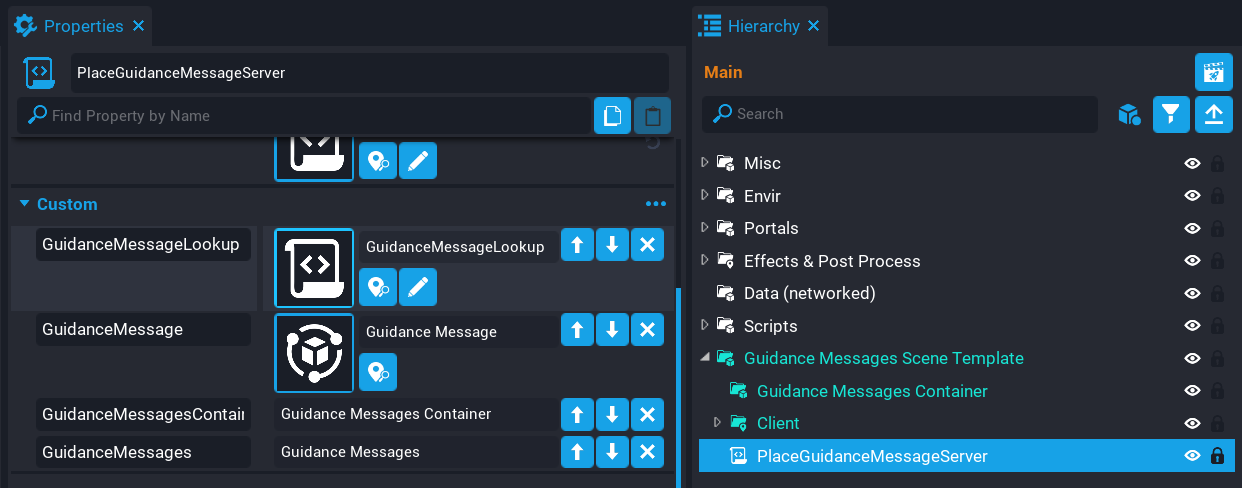1242x488 pixels.
Task: Collapse Guidance Messages Scene Template
Action: click(704, 358)
